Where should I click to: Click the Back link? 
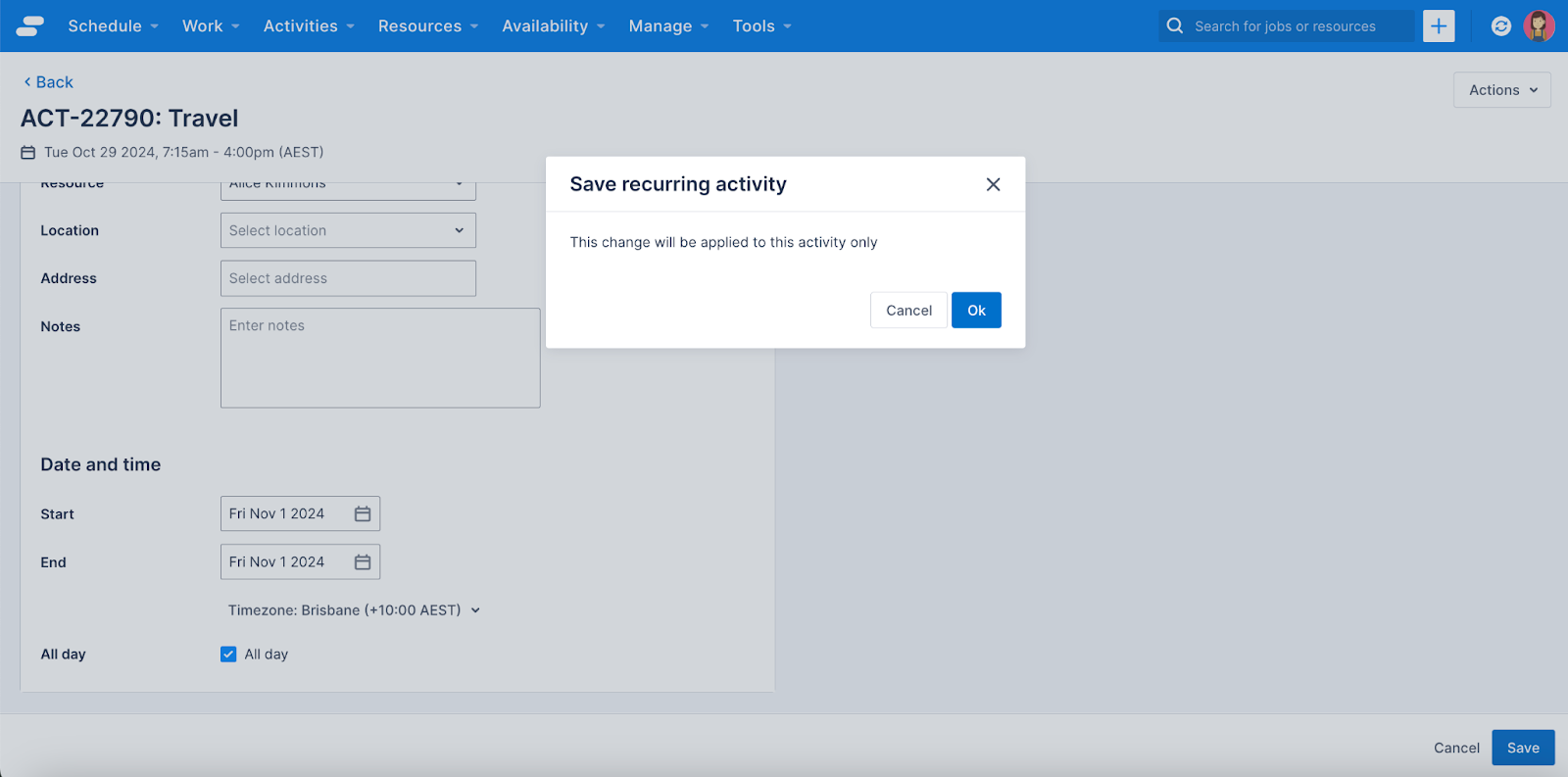click(49, 82)
